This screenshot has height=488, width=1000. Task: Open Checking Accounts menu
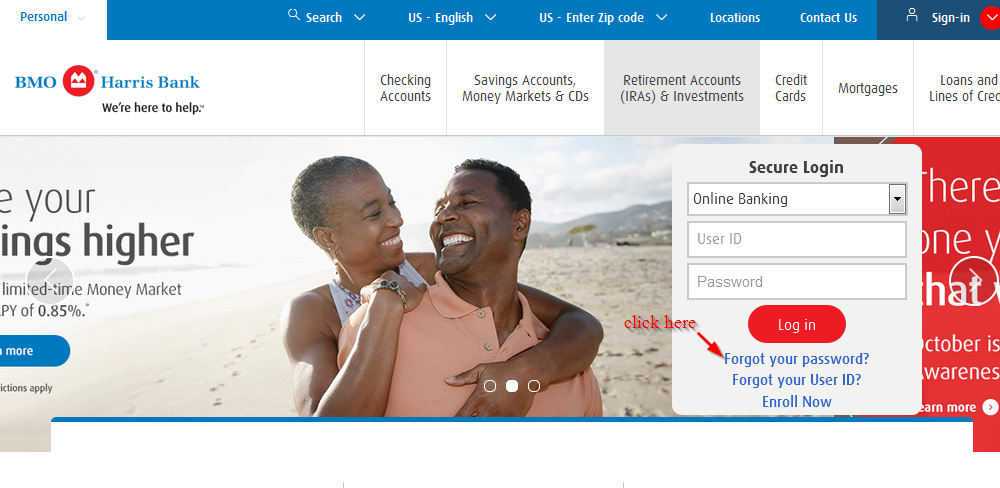[x=406, y=88]
